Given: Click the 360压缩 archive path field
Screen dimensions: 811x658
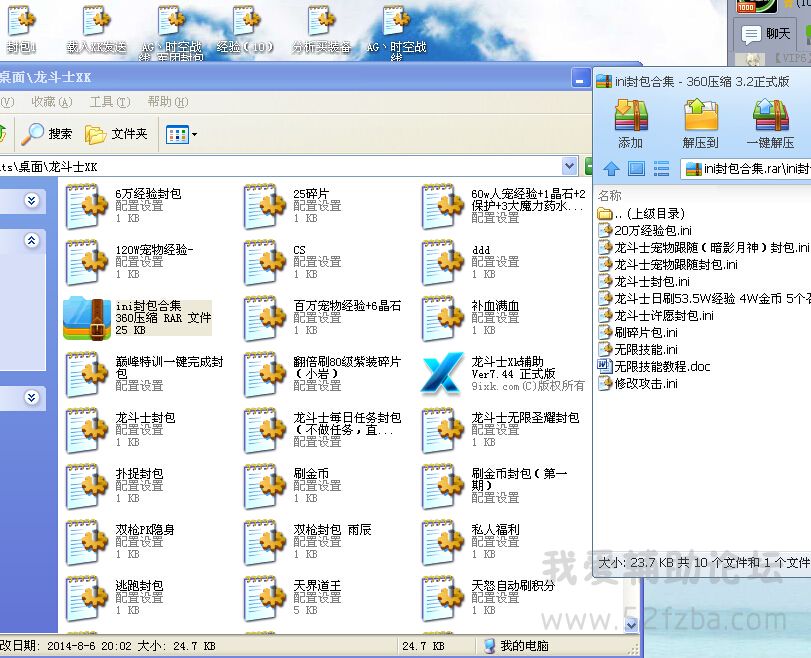Looking at the screenshot, I should [x=746, y=169].
